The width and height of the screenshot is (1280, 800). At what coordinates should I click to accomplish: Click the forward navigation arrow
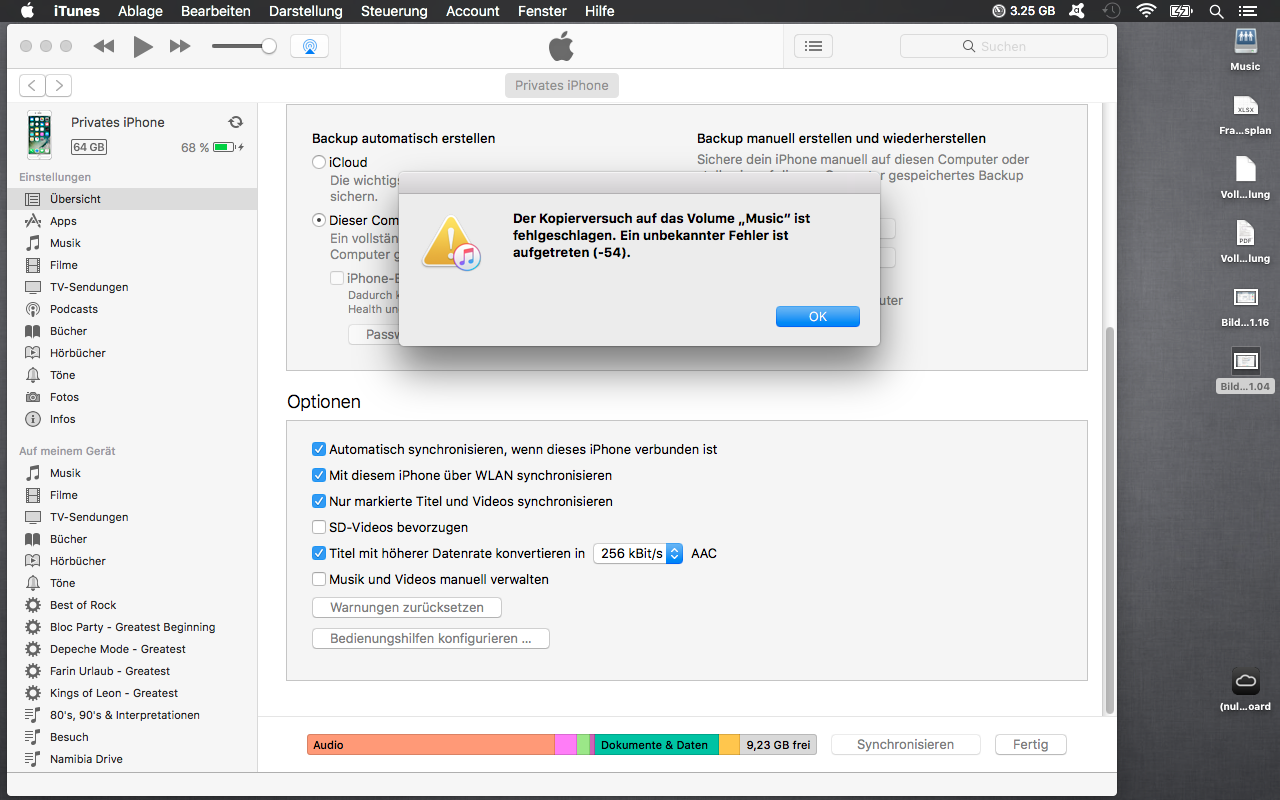59,86
